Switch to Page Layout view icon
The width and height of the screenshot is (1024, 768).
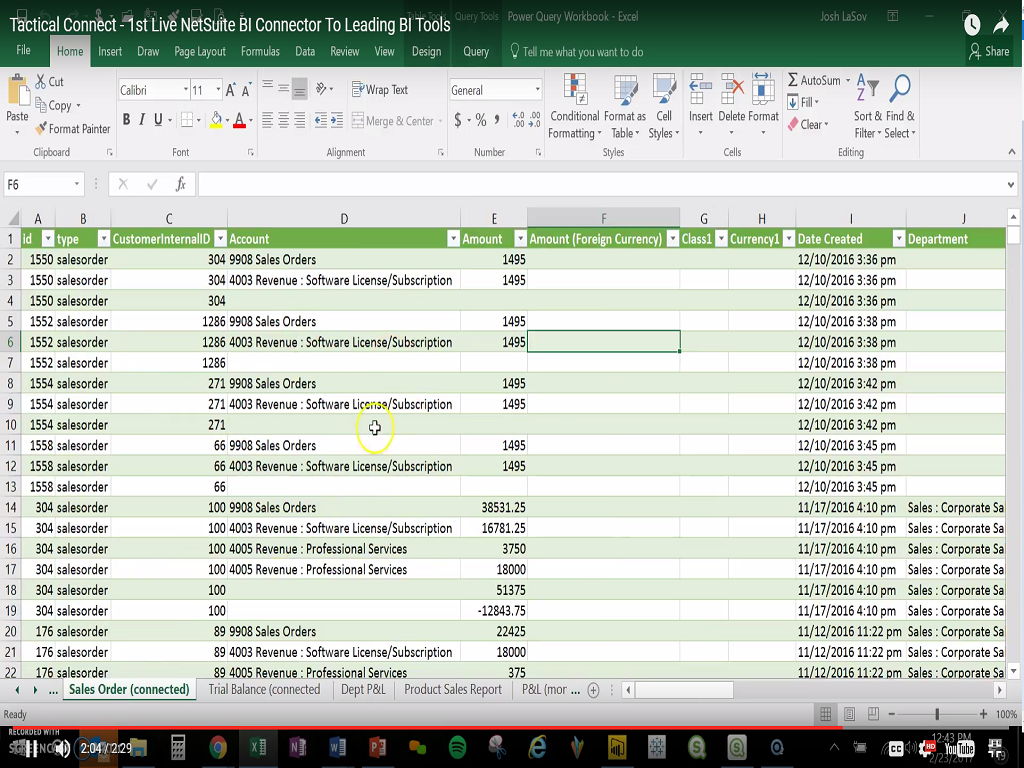(849, 714)
